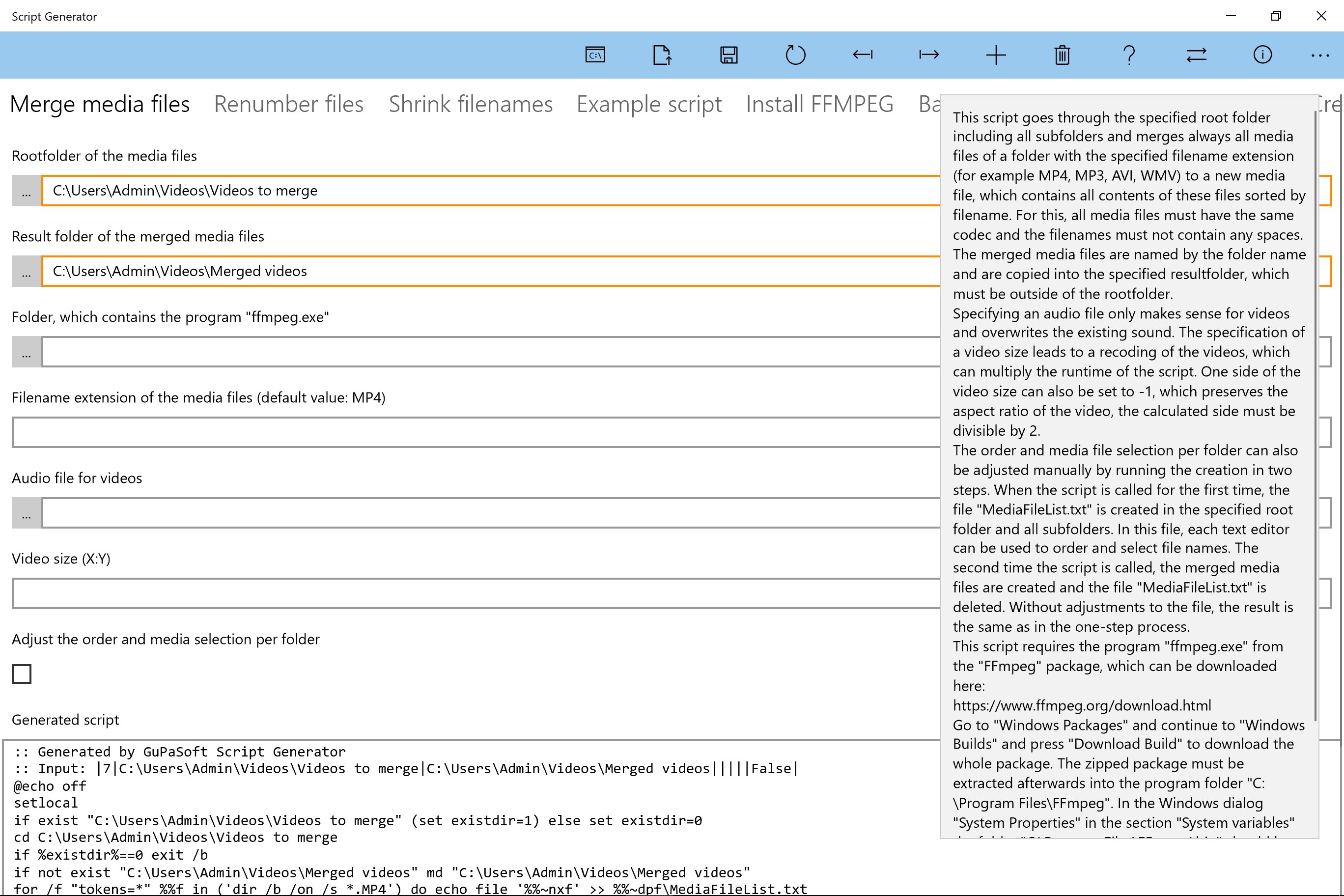This screenshot has width=1344, height=896.
Task: Click the circled info icon
Action: coord(1262,55)
